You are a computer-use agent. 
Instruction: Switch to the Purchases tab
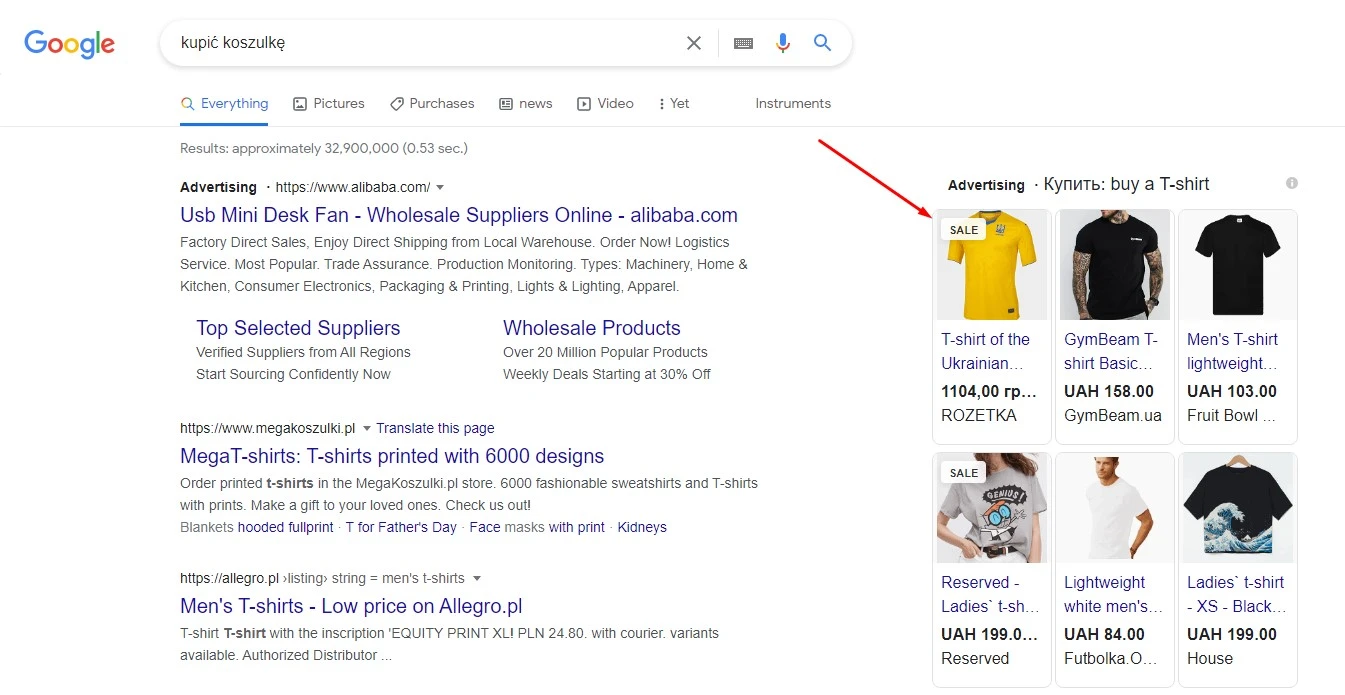coord(432,103)
